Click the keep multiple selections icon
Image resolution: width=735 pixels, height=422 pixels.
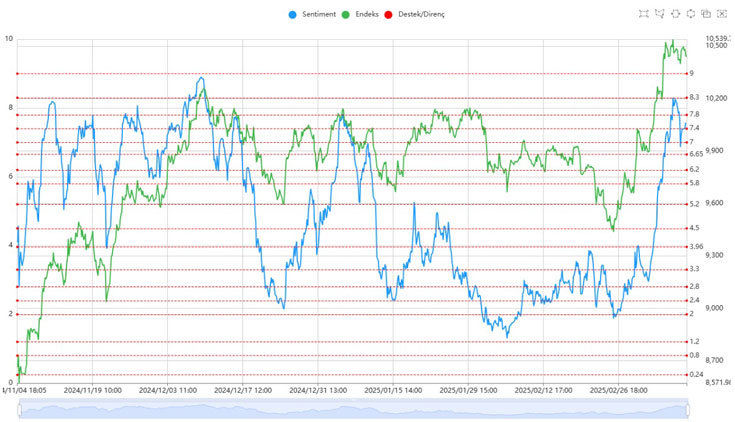pos(706,14)
